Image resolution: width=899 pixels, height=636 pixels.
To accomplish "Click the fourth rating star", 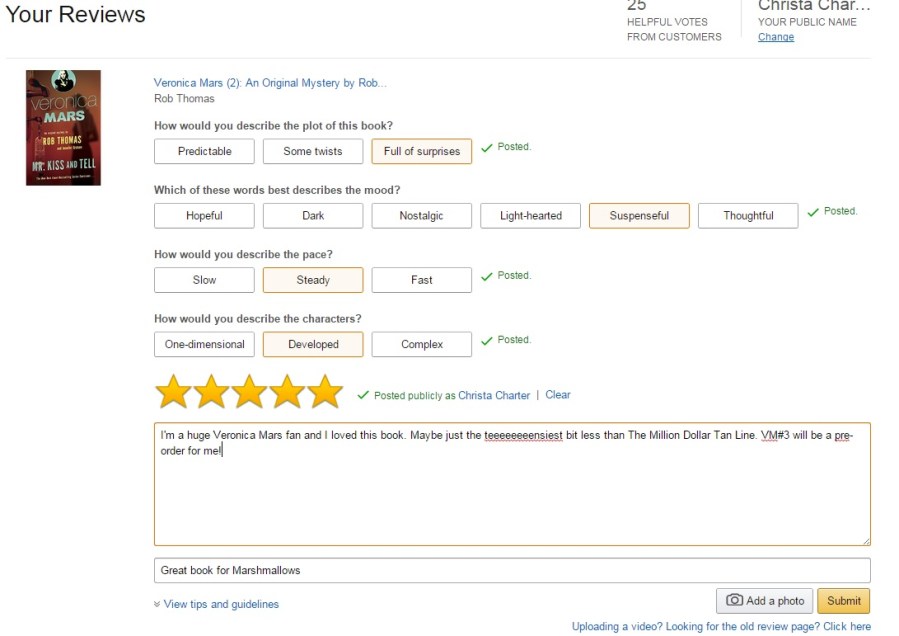I will point(286,391).
